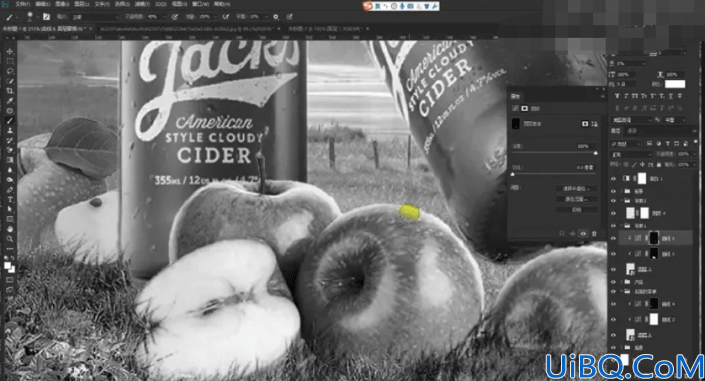Select the Path Selection tool
705x381 pixels.
click(9, 210)
